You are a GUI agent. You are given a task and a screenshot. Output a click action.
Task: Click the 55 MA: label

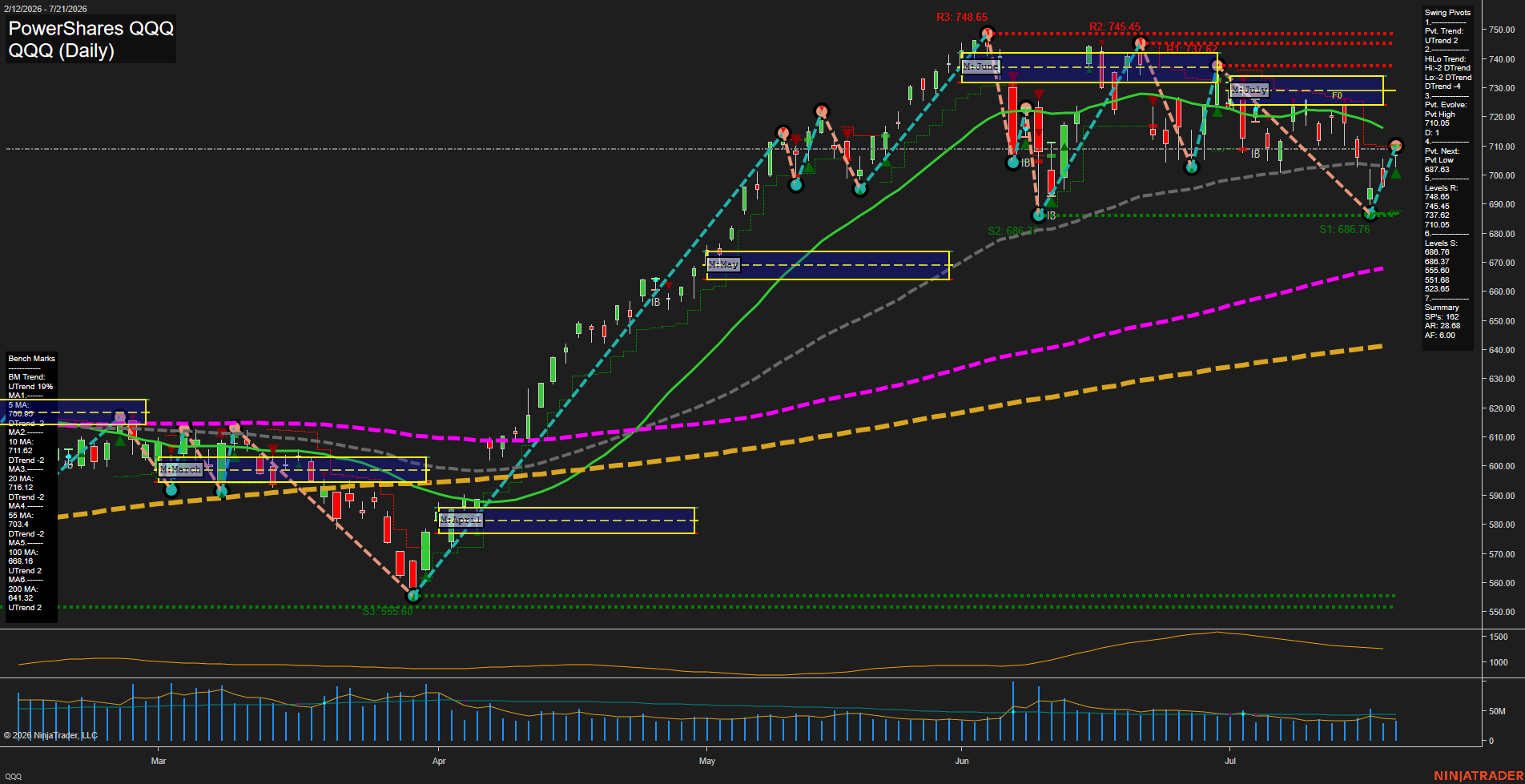[21, 516]
